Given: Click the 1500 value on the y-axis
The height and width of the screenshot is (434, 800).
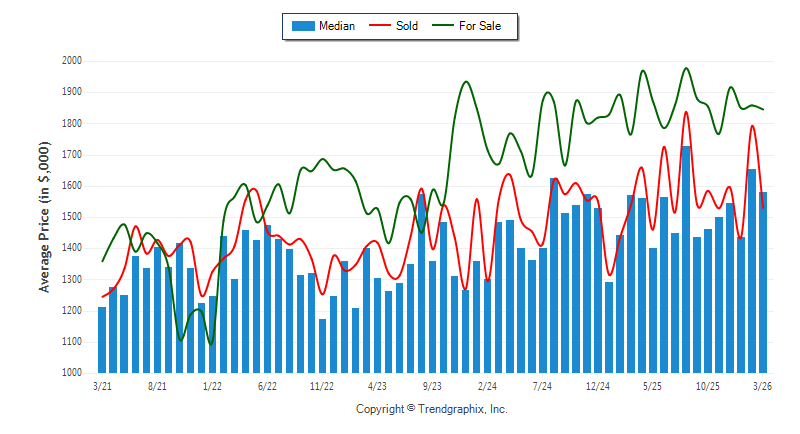Looking at the screenshot, I should click(x=69, y=217).
